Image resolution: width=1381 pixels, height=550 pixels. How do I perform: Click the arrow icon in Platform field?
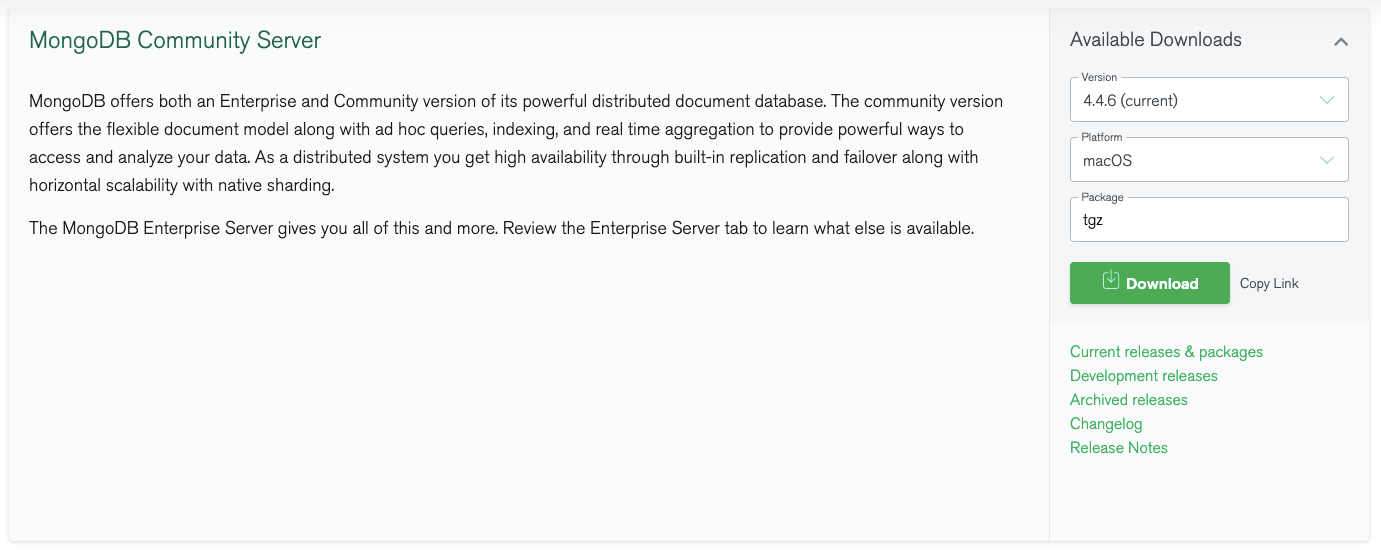[x=1327, y=160]
